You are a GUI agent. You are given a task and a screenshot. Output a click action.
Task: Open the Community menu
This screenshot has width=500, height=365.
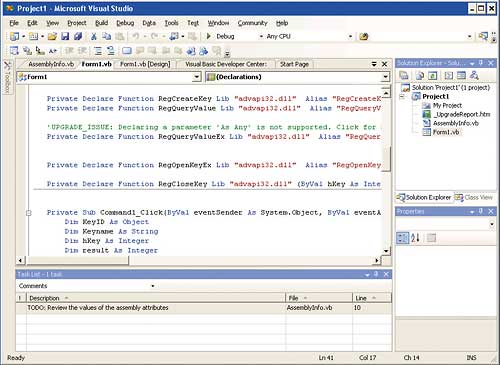252,23
